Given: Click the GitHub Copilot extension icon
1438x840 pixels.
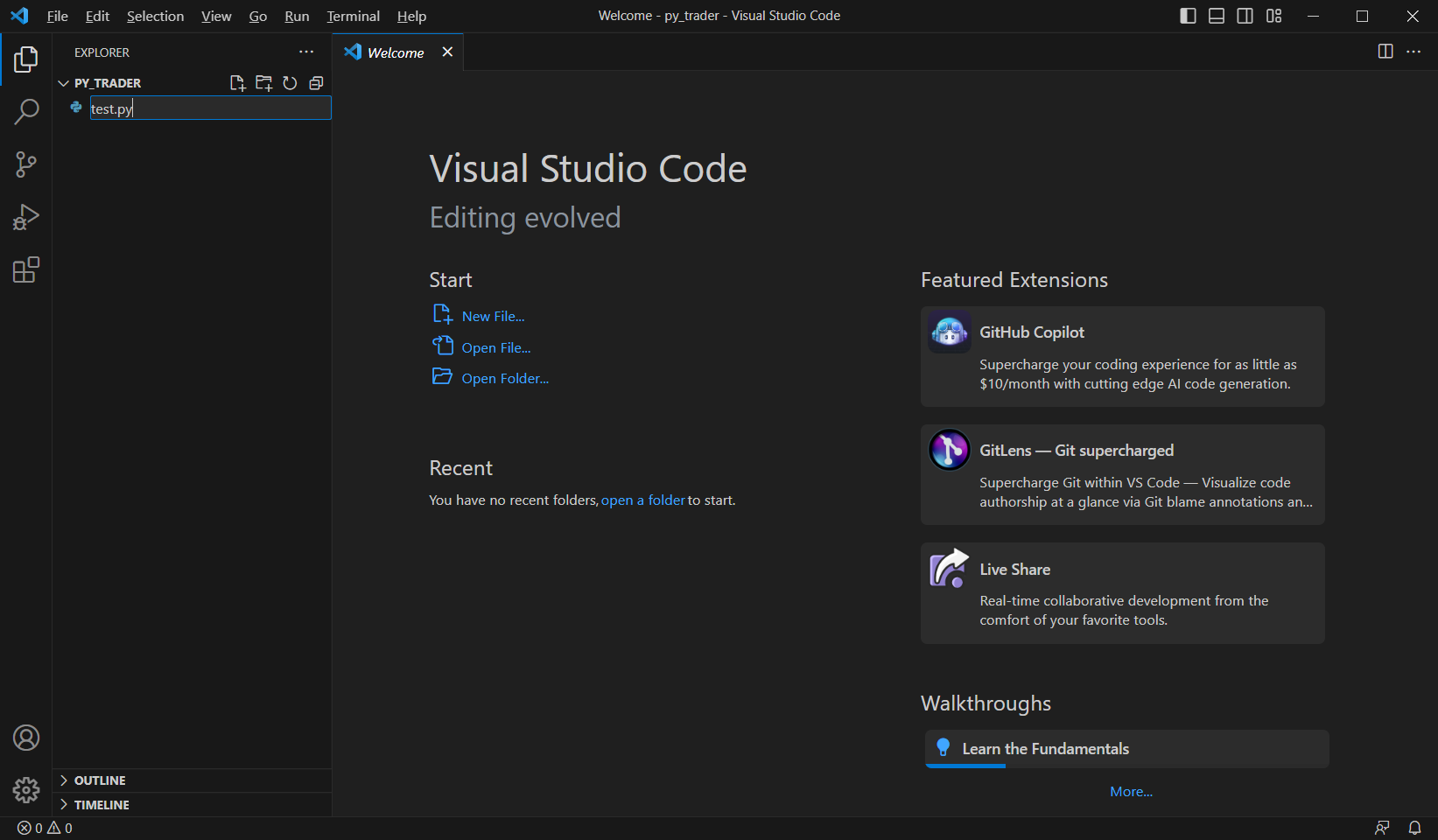Looking at the screenshot, I should pos(950,332).
